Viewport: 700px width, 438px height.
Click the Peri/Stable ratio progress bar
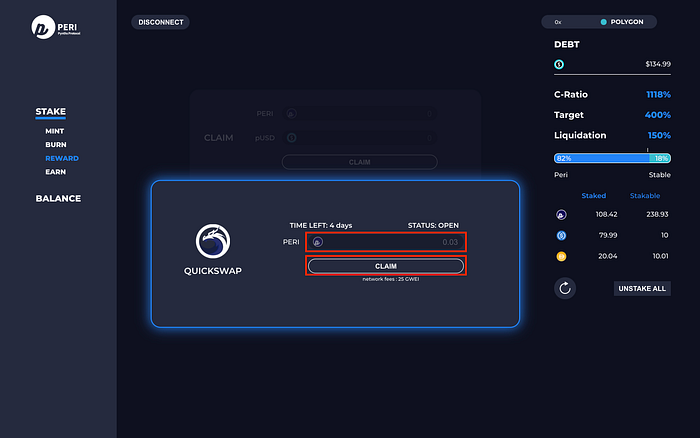click(x=612, y=158)
